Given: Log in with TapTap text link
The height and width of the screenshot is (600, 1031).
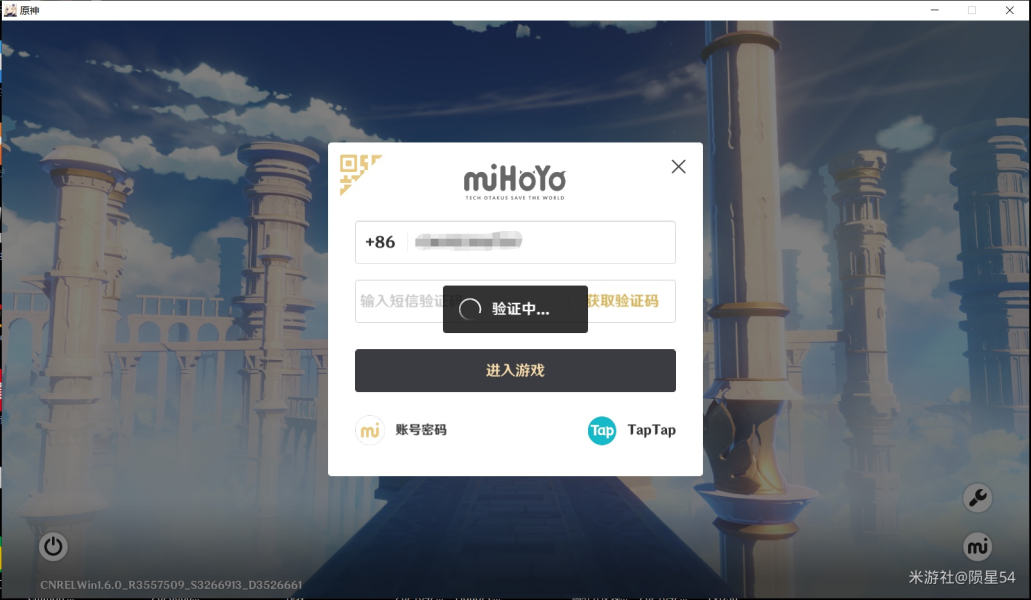Looking at the screenshot, I should pos(651,430).
